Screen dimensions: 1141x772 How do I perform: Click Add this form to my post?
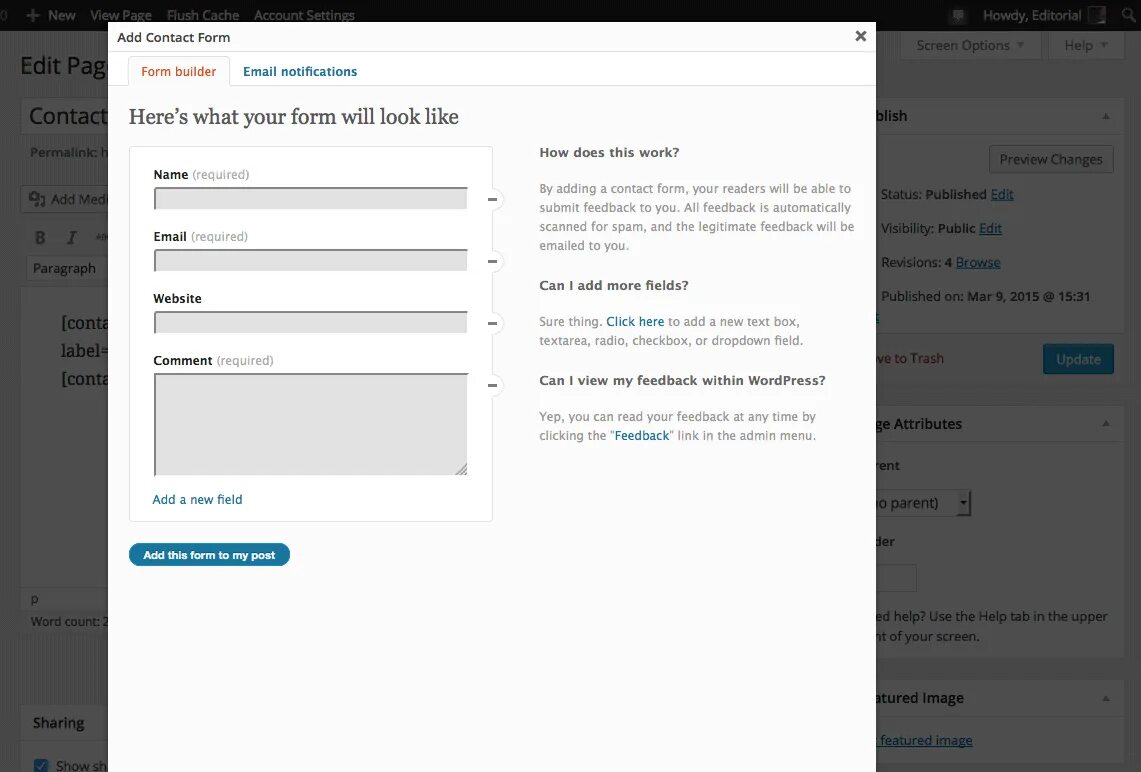point(210,555)
